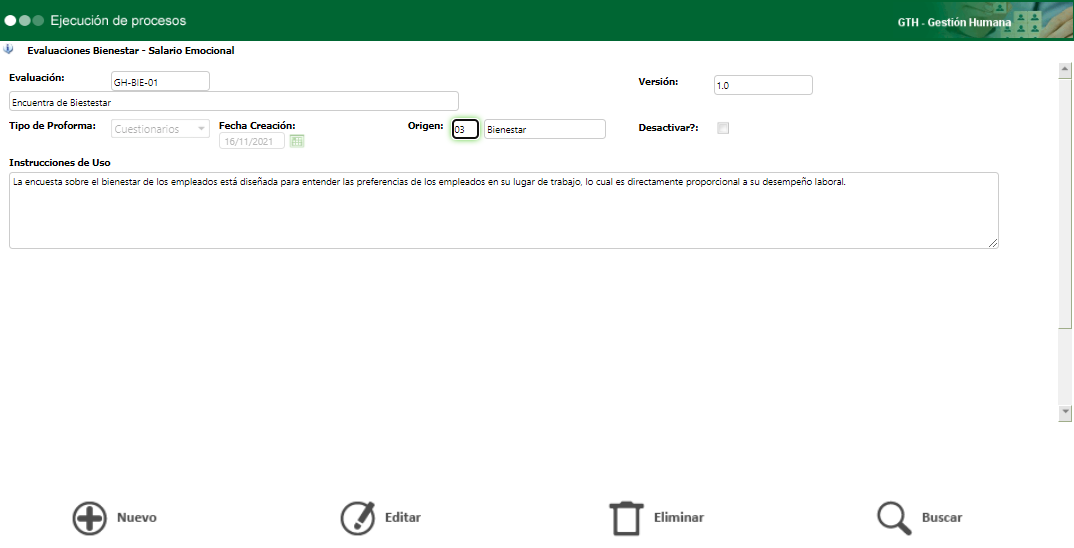Open the Tipo de Proforma dropdown
The width and height of the screenshot is (1074, 548).
pyautogui.click(x=160, y=129)
